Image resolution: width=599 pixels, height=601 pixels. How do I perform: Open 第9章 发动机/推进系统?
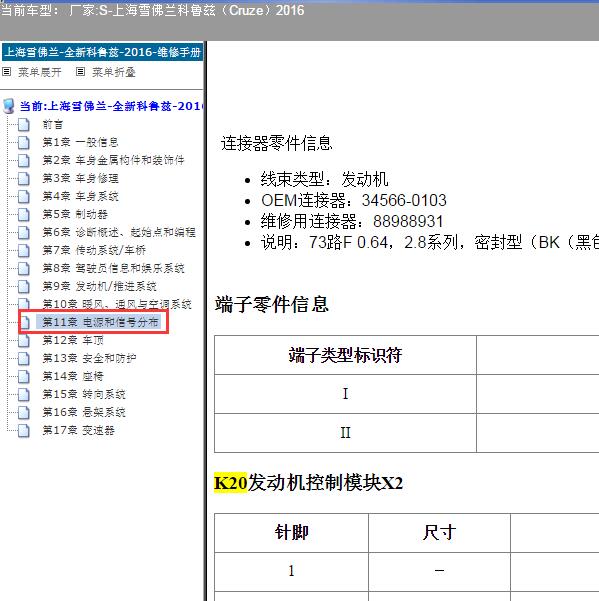[99, 286]
